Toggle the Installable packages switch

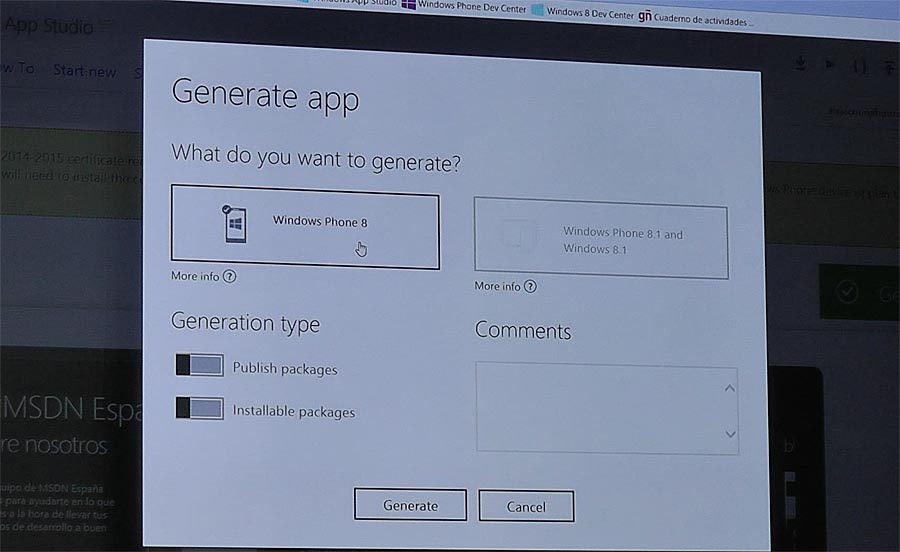[x=200, y=408]
